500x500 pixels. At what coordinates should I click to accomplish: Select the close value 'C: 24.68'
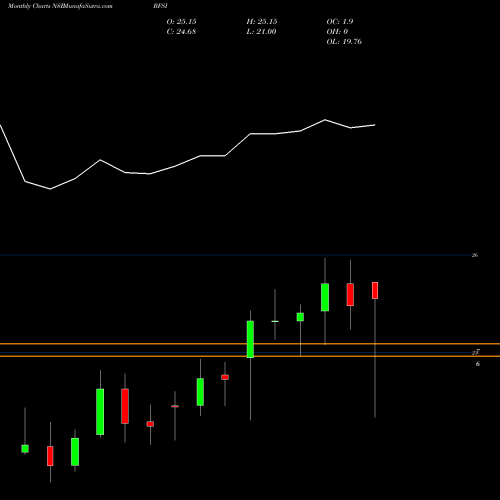[181, 32]
